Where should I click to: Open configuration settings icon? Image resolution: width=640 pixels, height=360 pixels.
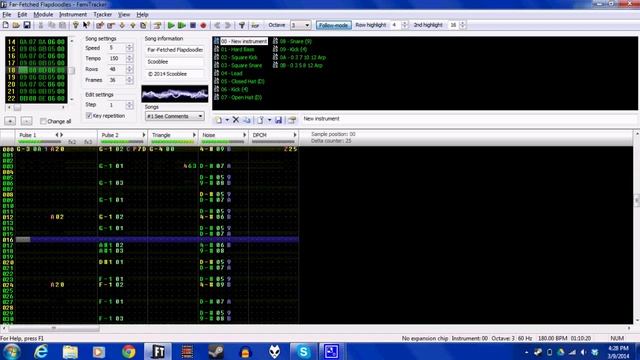pyautogui.click(x=242, y=25)
